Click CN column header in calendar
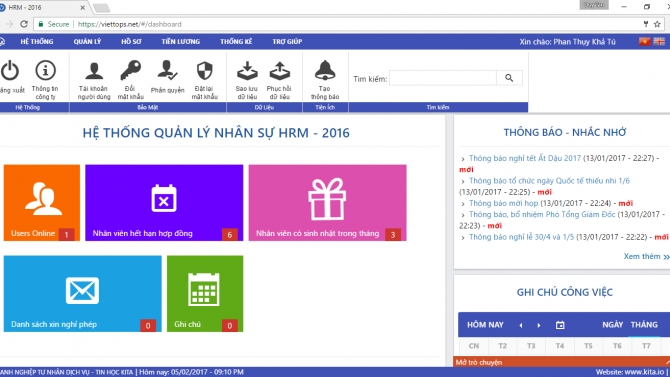This screenshot has width=670, height=377. click(473, 346)
